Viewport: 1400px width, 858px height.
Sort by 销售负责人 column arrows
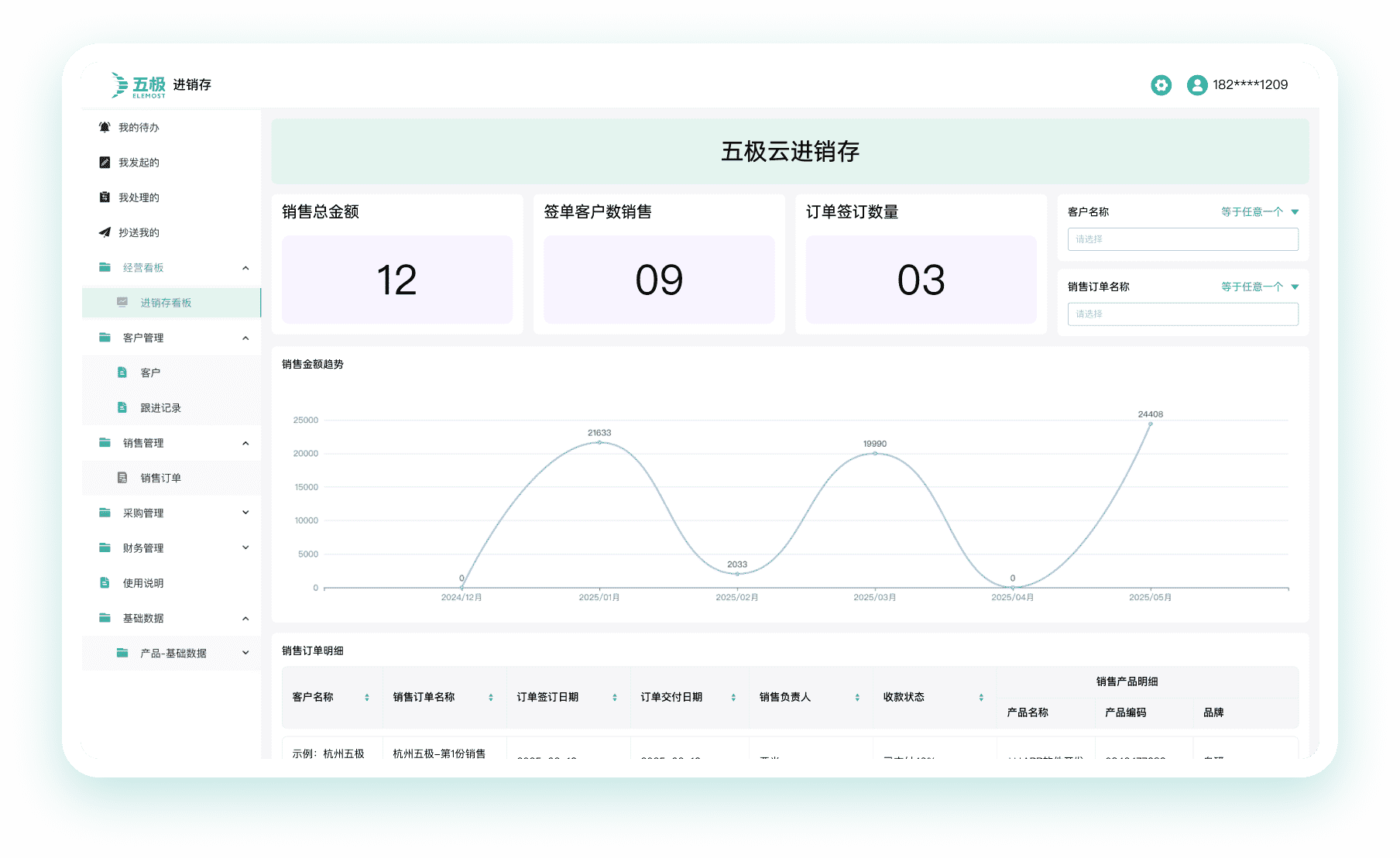click(857, 698)
